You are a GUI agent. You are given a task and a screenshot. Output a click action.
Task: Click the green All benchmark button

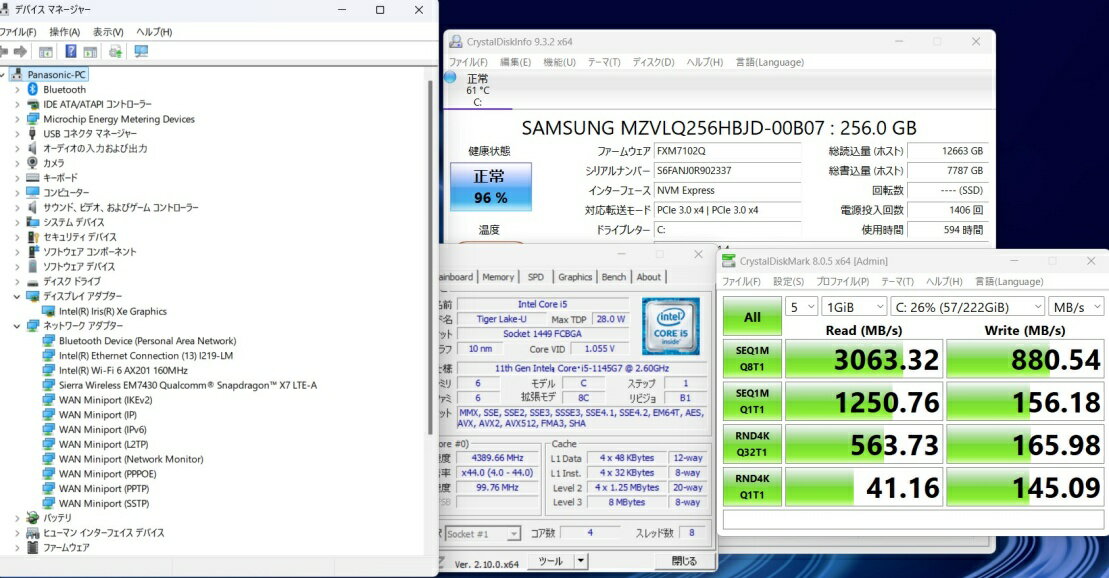pos(752,317)
